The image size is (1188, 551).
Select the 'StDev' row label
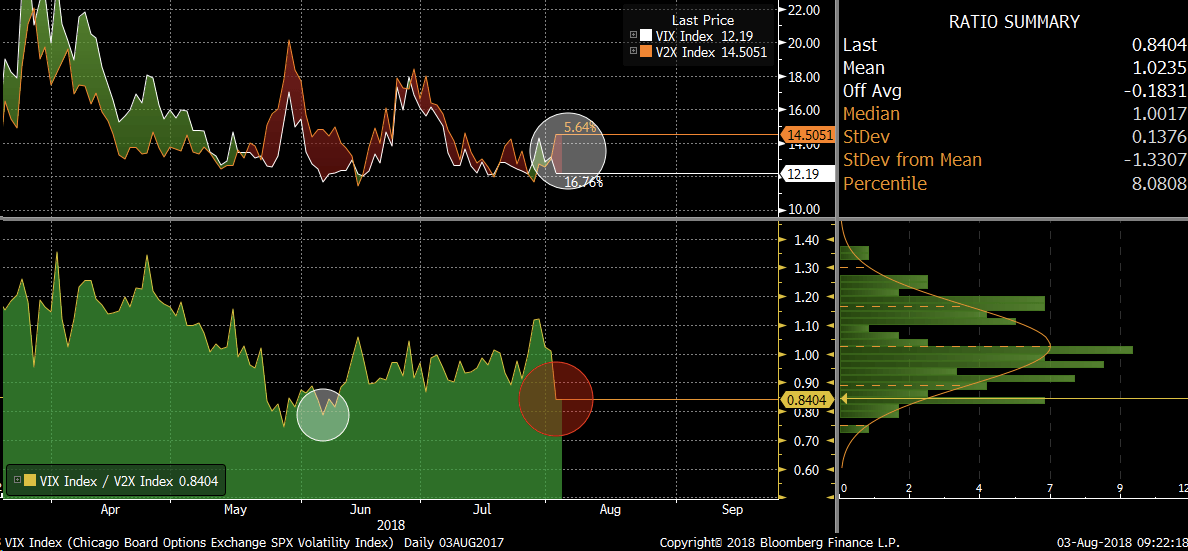(x=866, y=137)
